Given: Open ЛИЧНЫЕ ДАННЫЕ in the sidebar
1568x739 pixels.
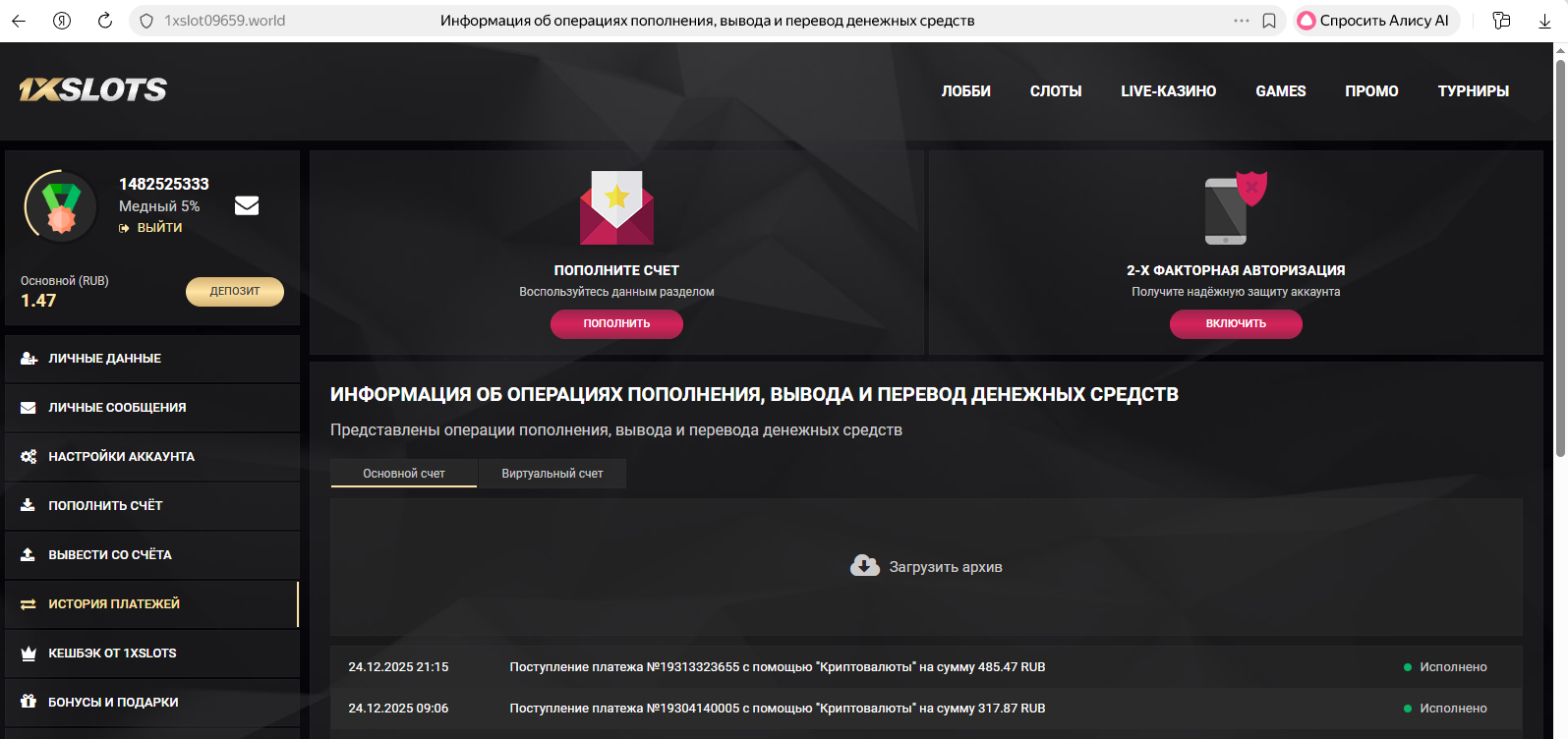Looking at the screenshot, I should [x=152, y=359].
